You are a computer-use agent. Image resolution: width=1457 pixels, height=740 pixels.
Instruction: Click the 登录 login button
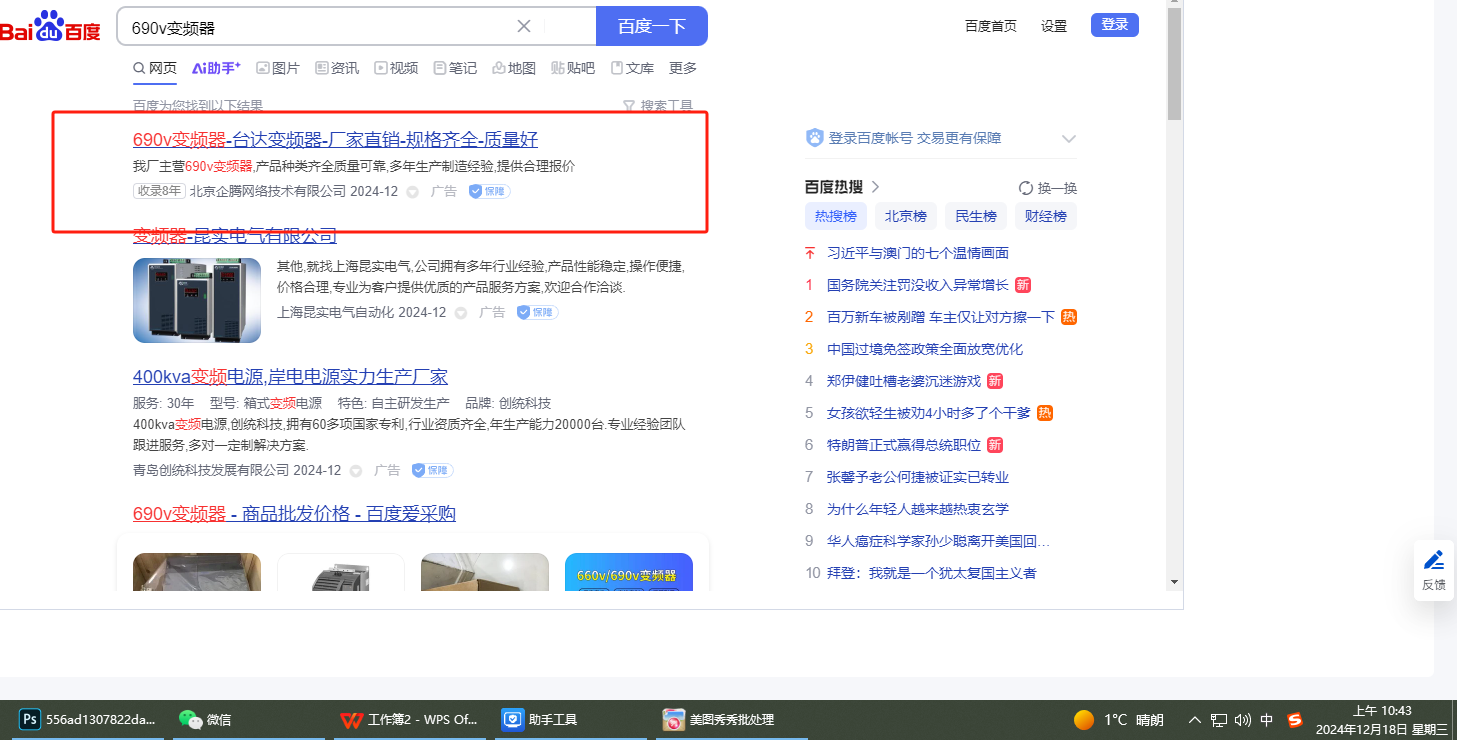click(1115, 25)
